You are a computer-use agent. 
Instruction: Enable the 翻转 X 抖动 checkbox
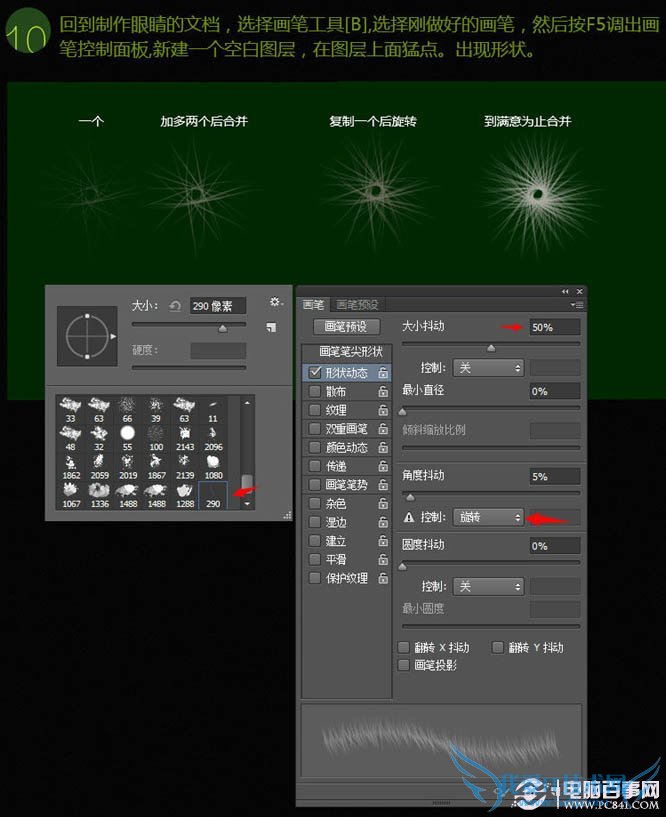pos(404,647)
